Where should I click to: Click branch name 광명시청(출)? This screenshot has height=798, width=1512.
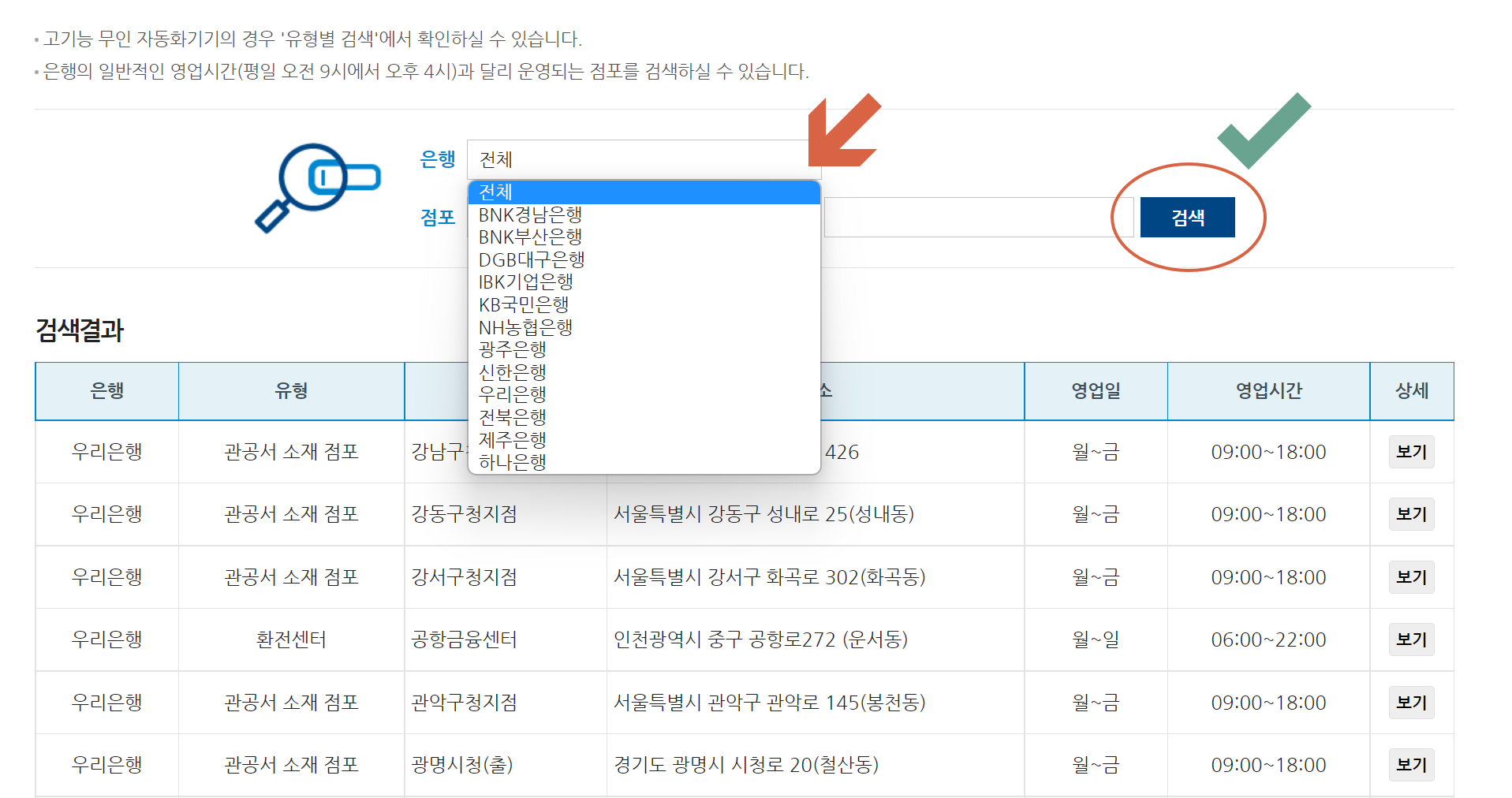462,765
